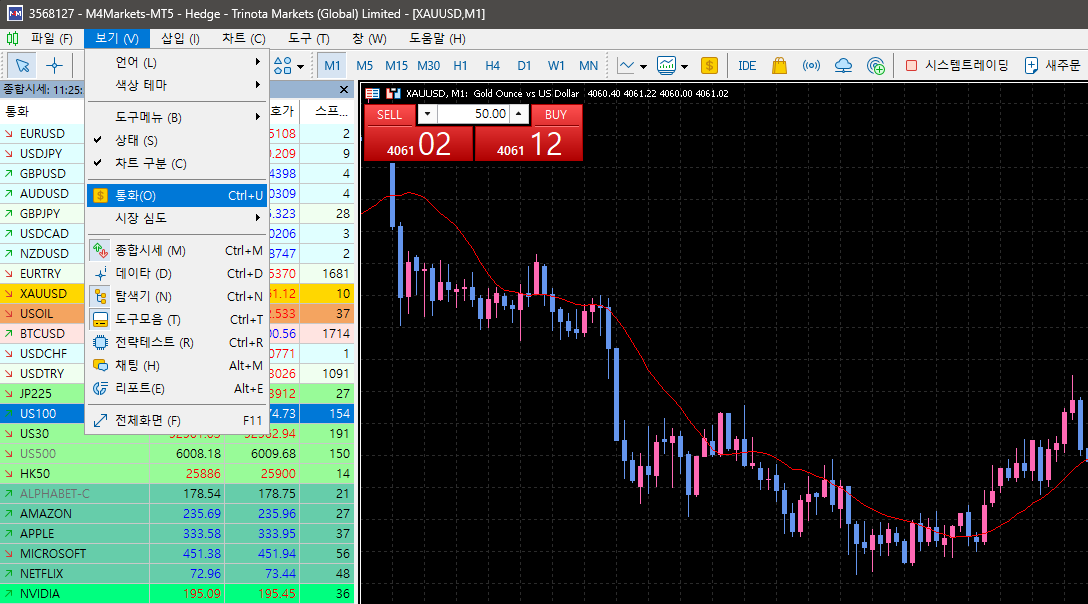The image size is (1088, 604).
Task: Click the Strategy Tester chip icon
Action: click(x=101, y=343)
